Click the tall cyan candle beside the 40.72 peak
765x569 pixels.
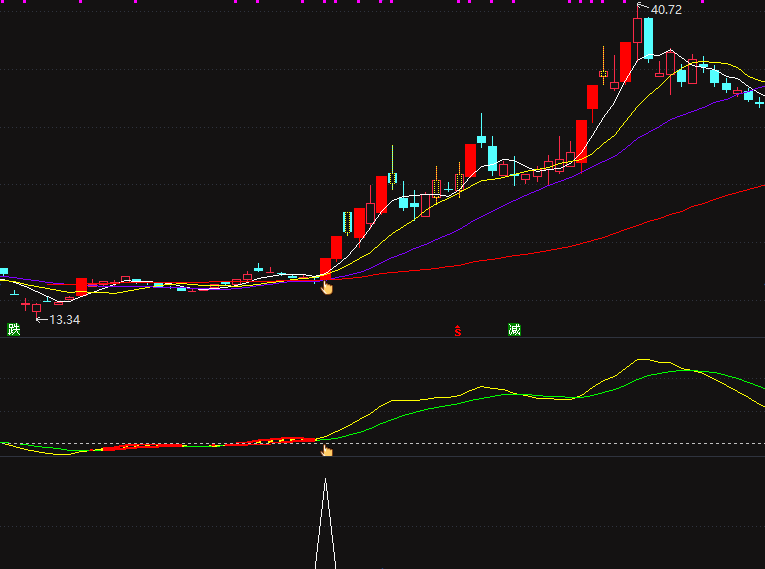[648, 39]
